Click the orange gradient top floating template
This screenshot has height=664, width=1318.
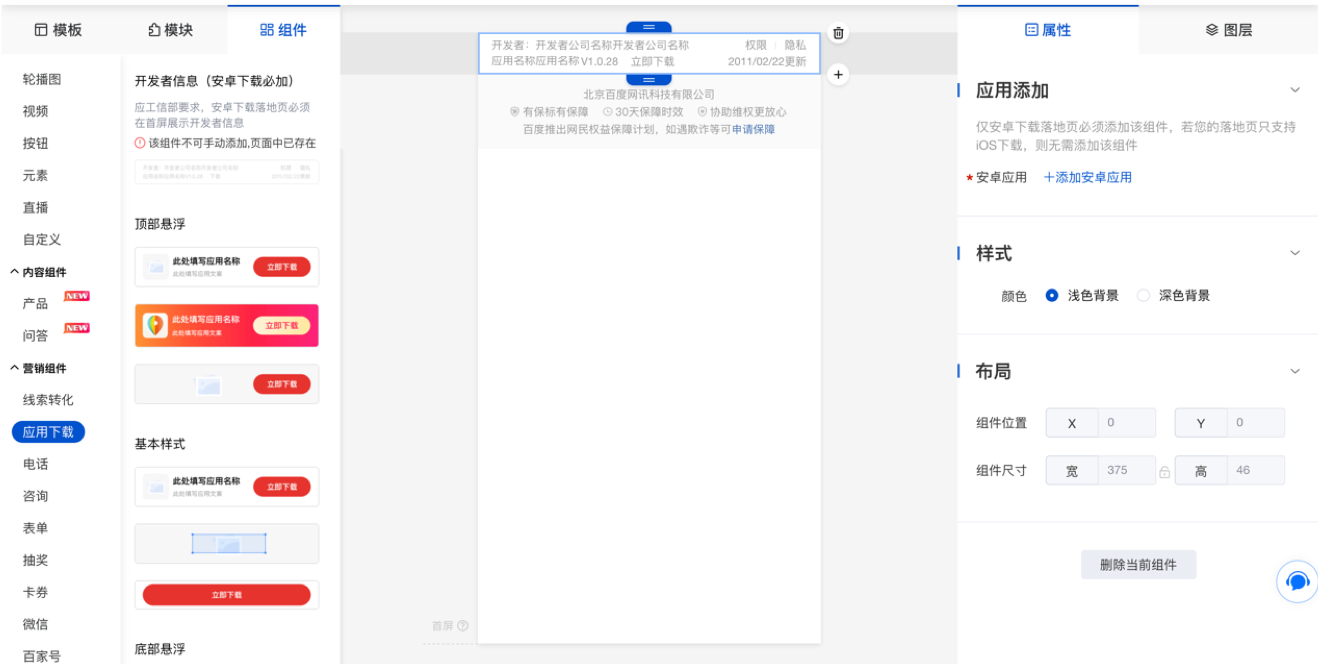[x=227, y=326]
